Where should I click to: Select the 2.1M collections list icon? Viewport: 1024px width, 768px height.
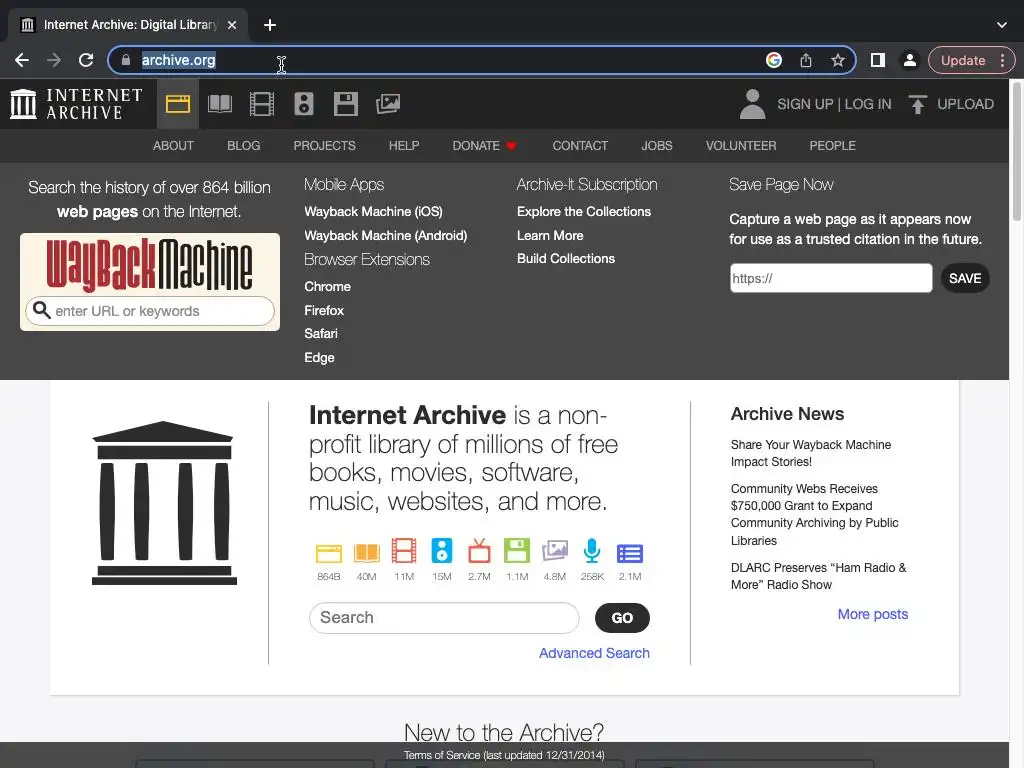(630, 553)
